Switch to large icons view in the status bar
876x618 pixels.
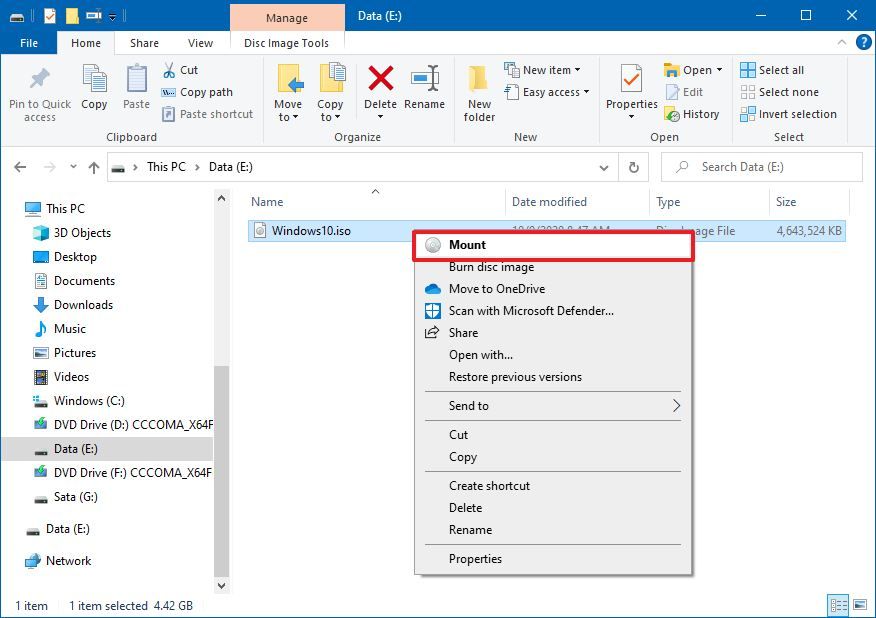[862, 605]
